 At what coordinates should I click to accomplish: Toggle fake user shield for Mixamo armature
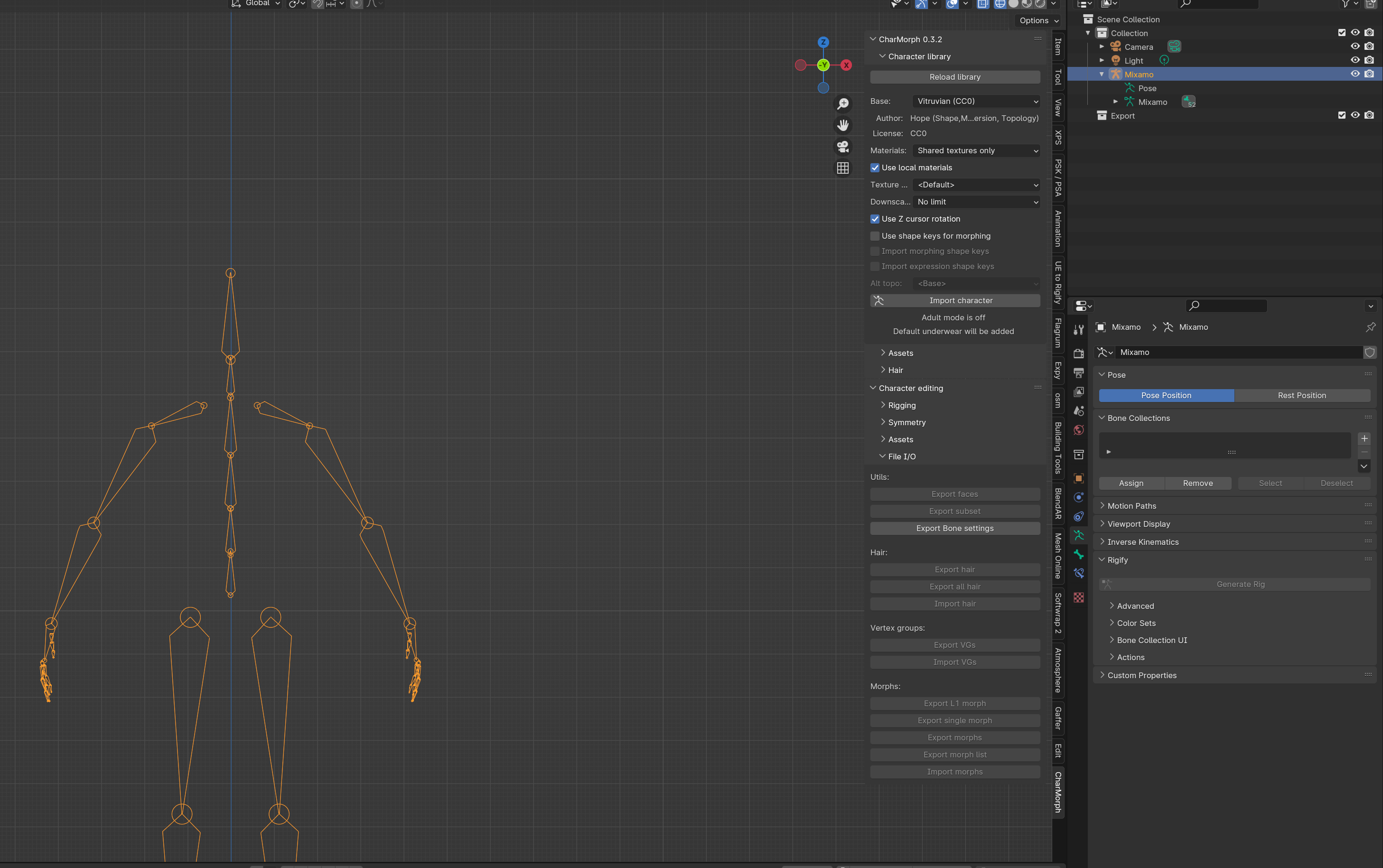(1370, 353)
